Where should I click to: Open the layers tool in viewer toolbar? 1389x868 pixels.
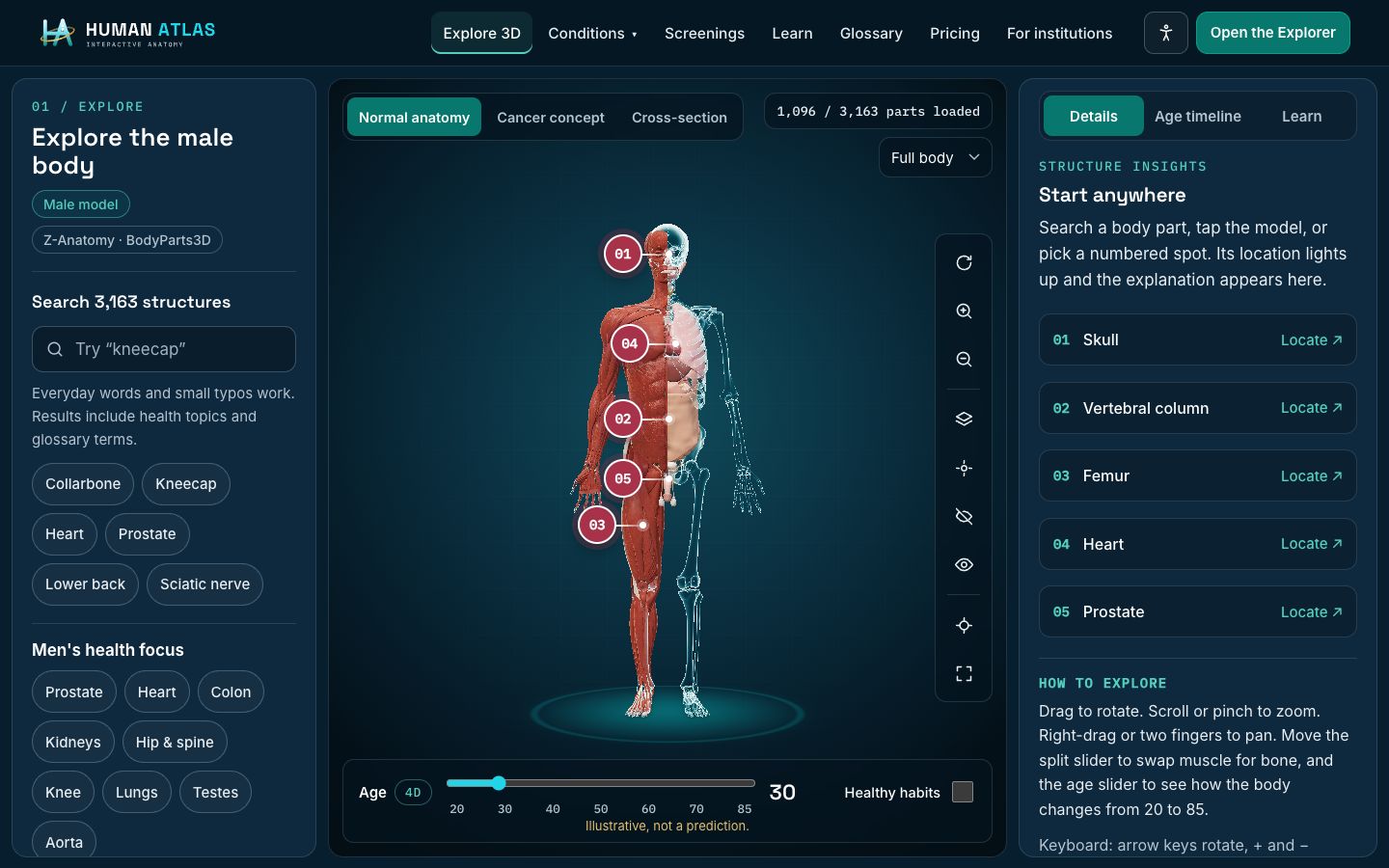pyautogui.click(x=964, y=419)
